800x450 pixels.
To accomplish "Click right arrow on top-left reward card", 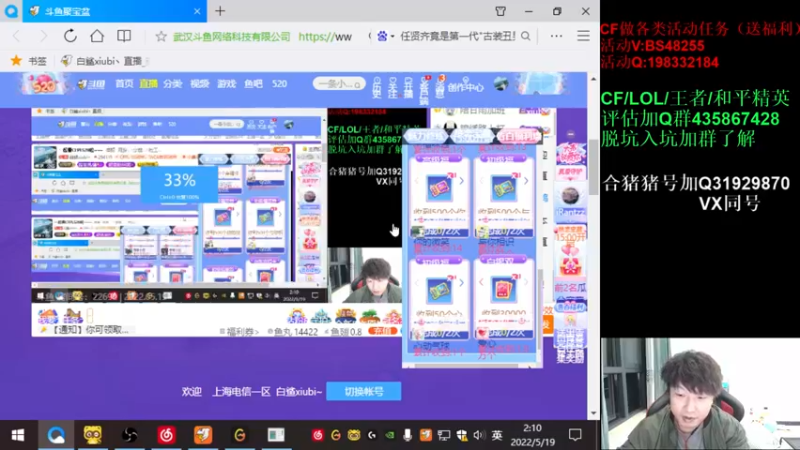I will [461, 181].
